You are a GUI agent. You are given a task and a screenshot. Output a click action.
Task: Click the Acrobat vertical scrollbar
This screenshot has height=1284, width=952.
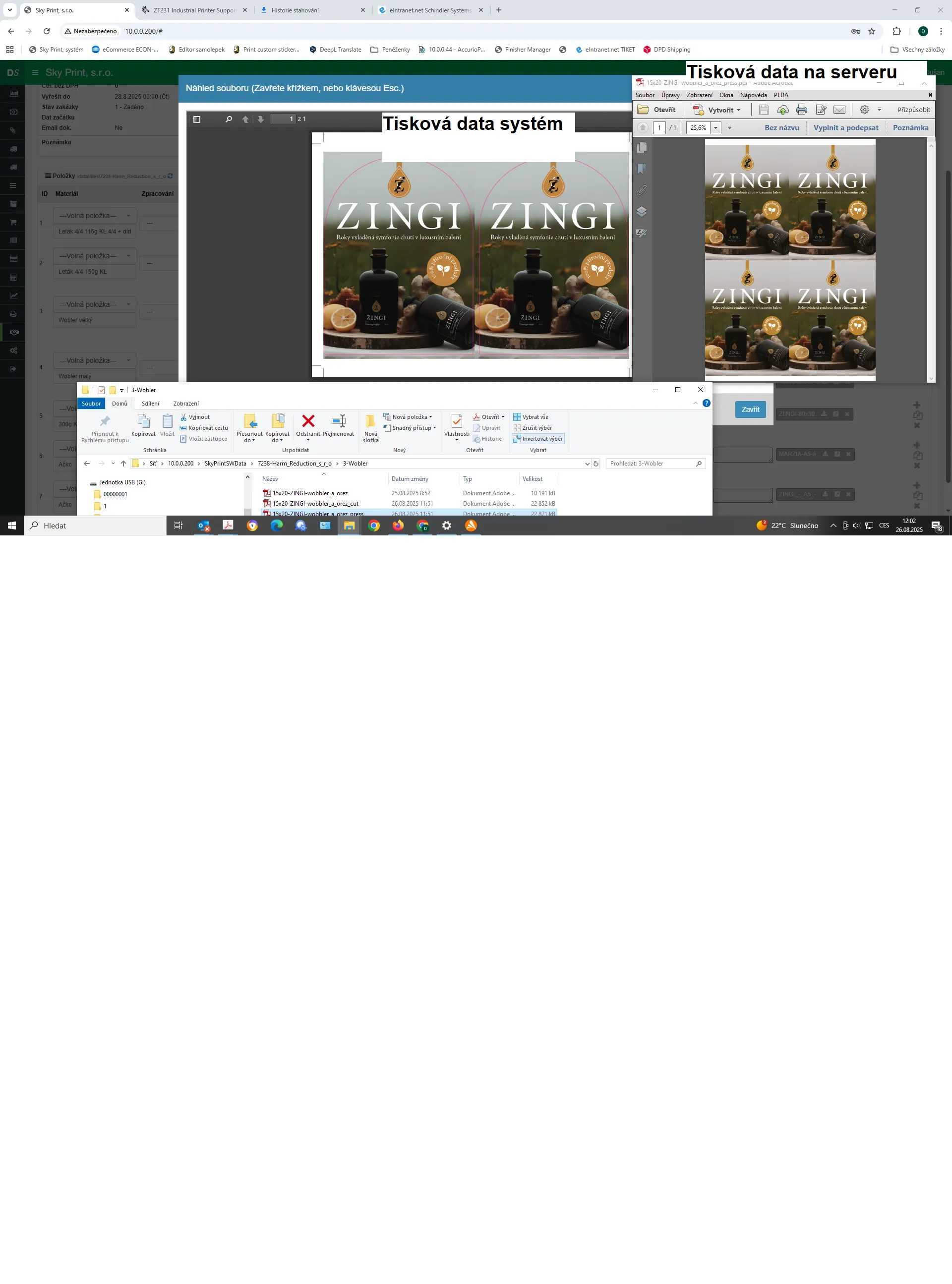tap(931, 259)
